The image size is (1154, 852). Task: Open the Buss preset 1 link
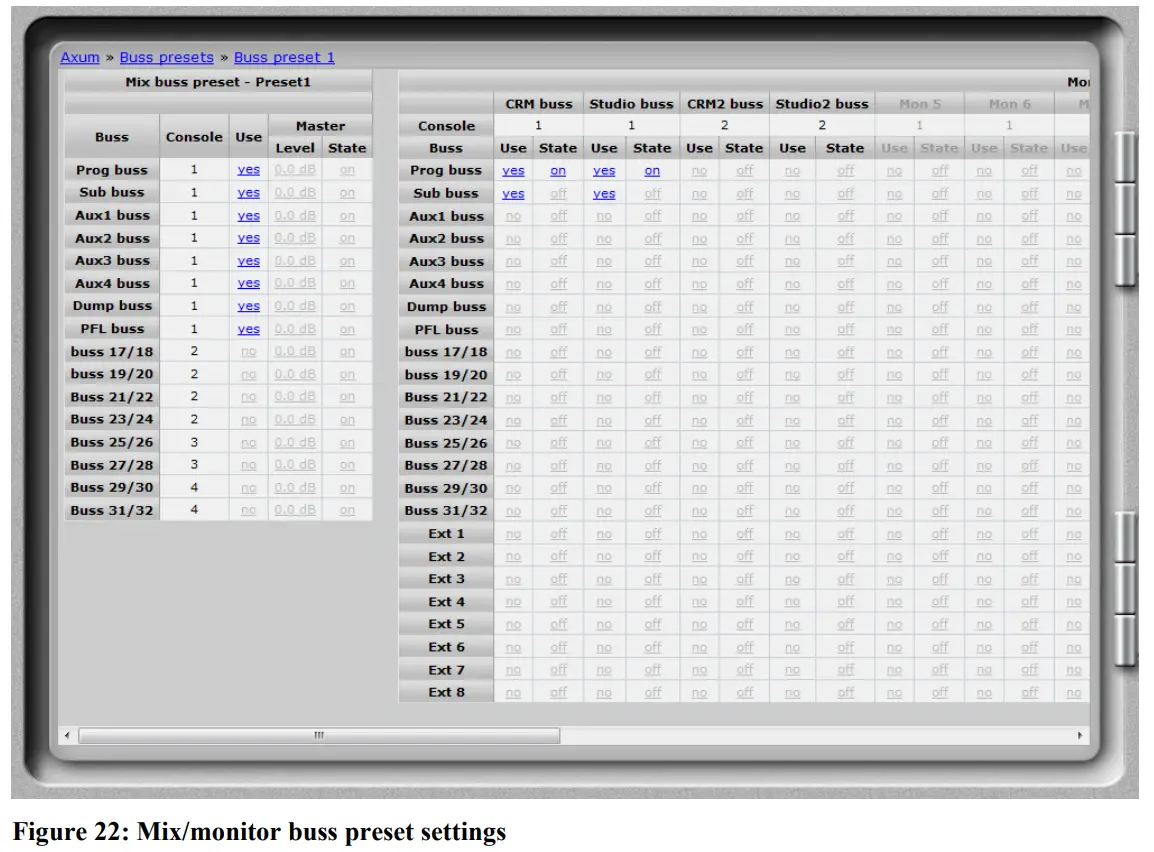[x=287, y=57]
